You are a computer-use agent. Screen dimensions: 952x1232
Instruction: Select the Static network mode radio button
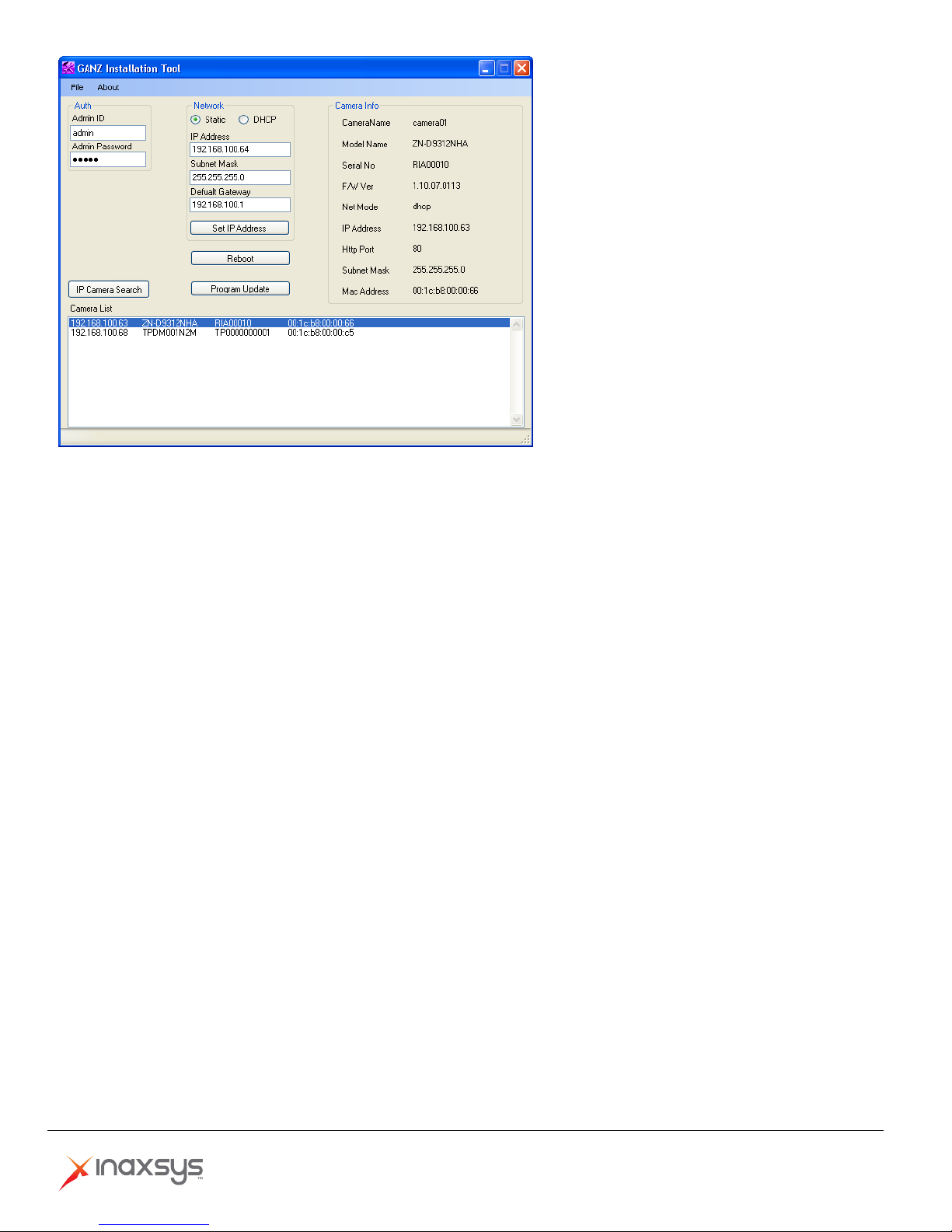(x=196, y=120)
